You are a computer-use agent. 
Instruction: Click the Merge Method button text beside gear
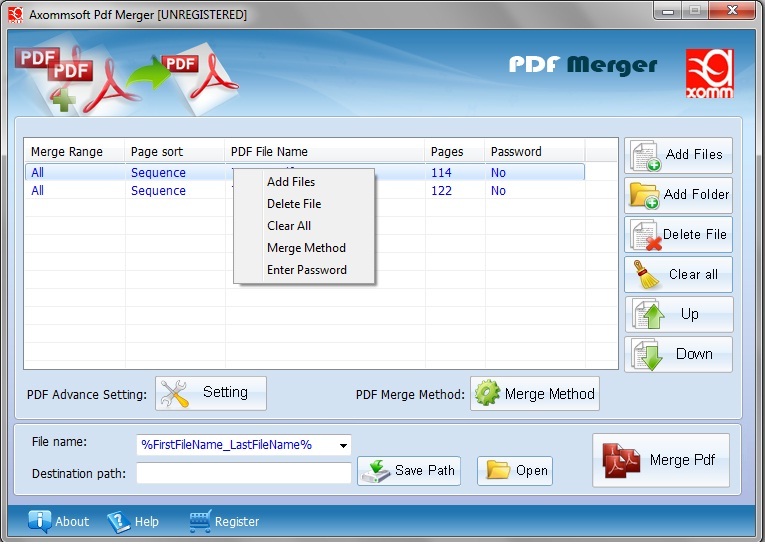(x=549, y=394)
